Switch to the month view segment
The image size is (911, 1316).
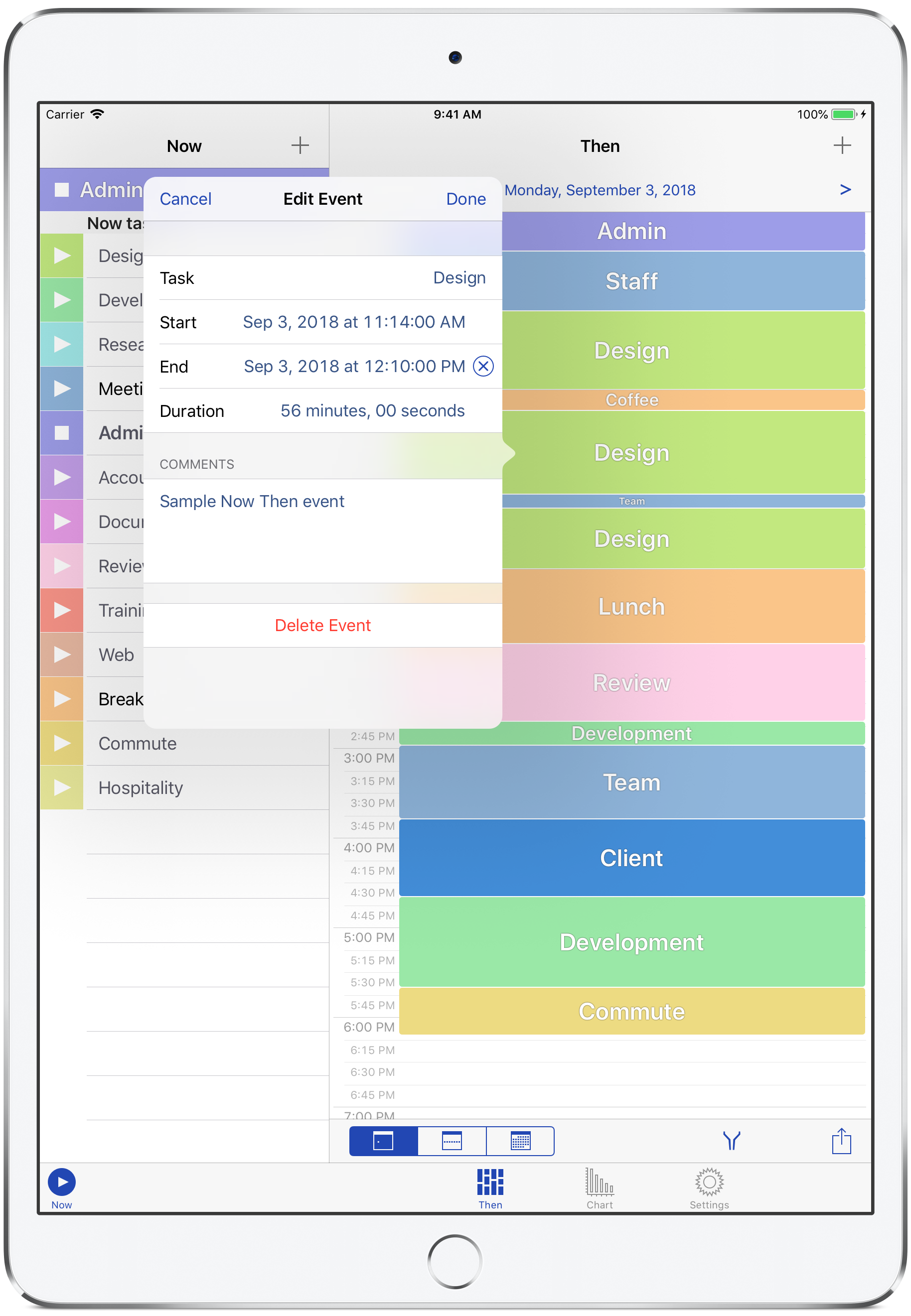520,1141
